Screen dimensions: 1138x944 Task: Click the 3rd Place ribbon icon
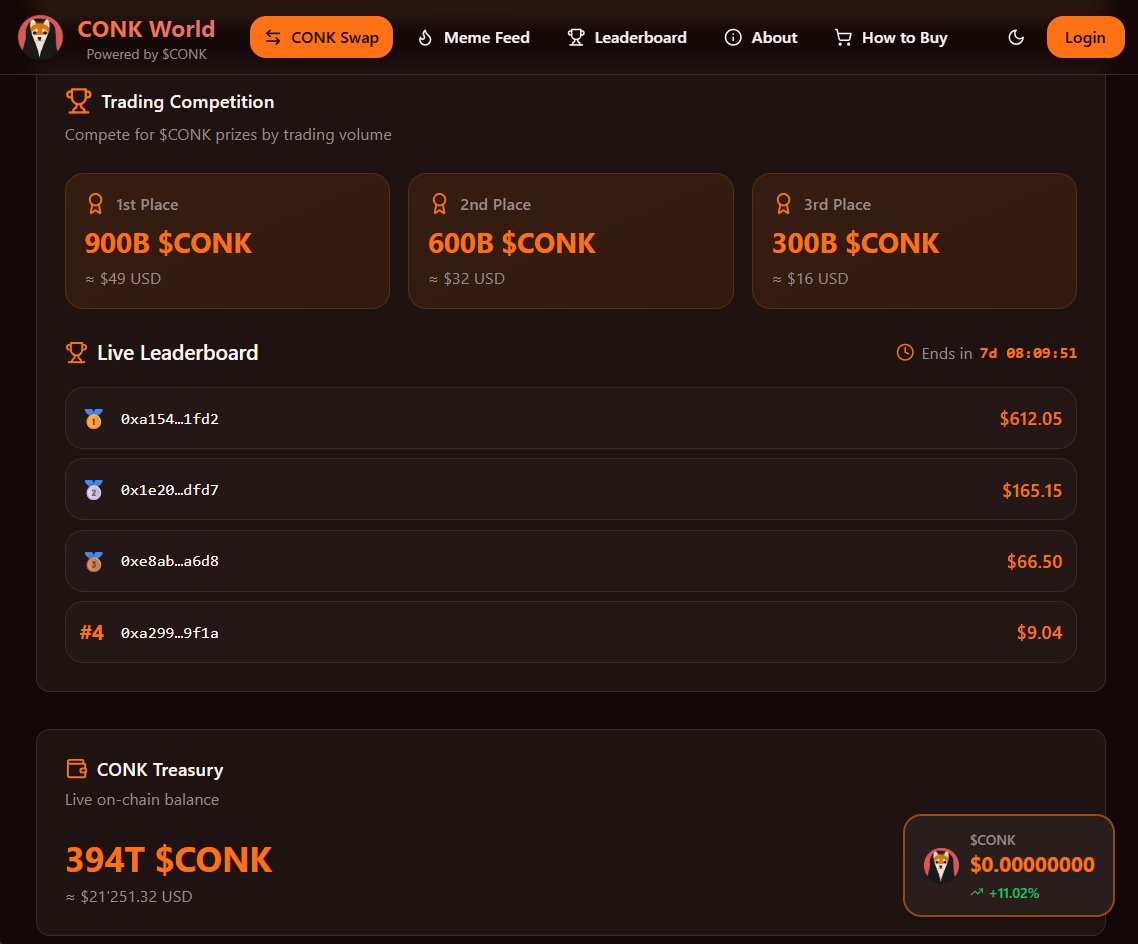pos(783,204)
